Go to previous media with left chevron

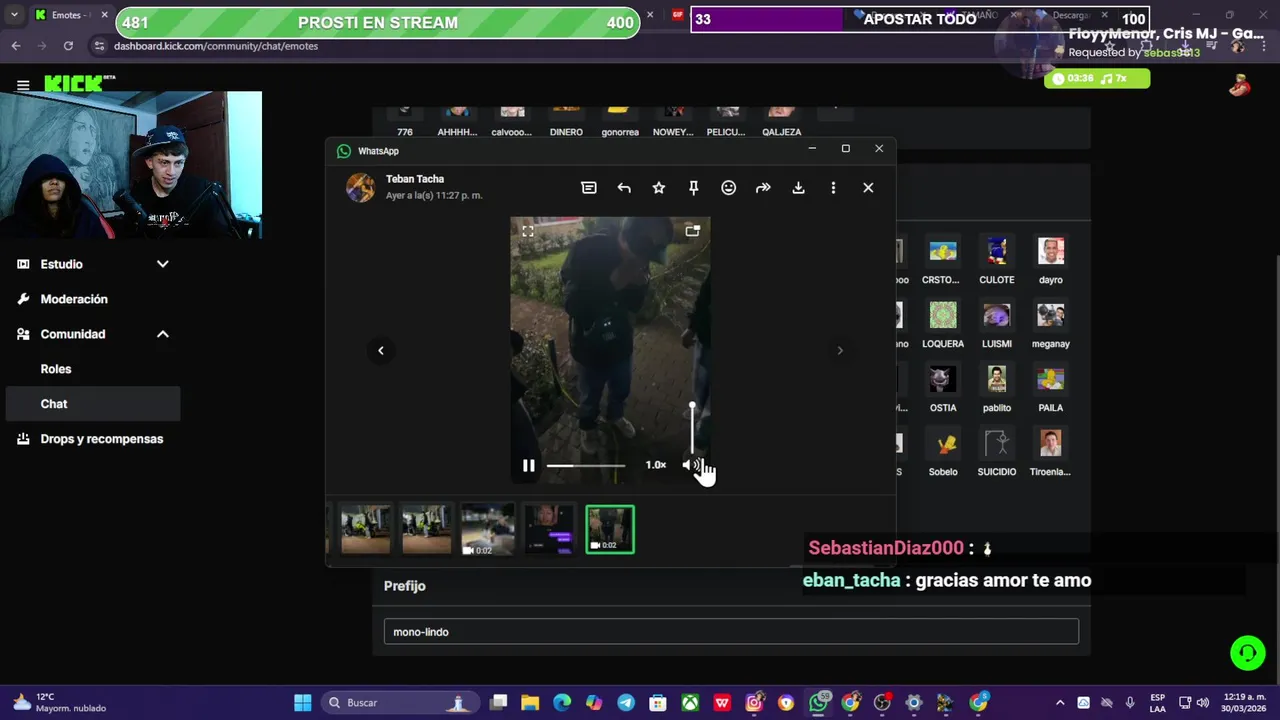point(381,350)
